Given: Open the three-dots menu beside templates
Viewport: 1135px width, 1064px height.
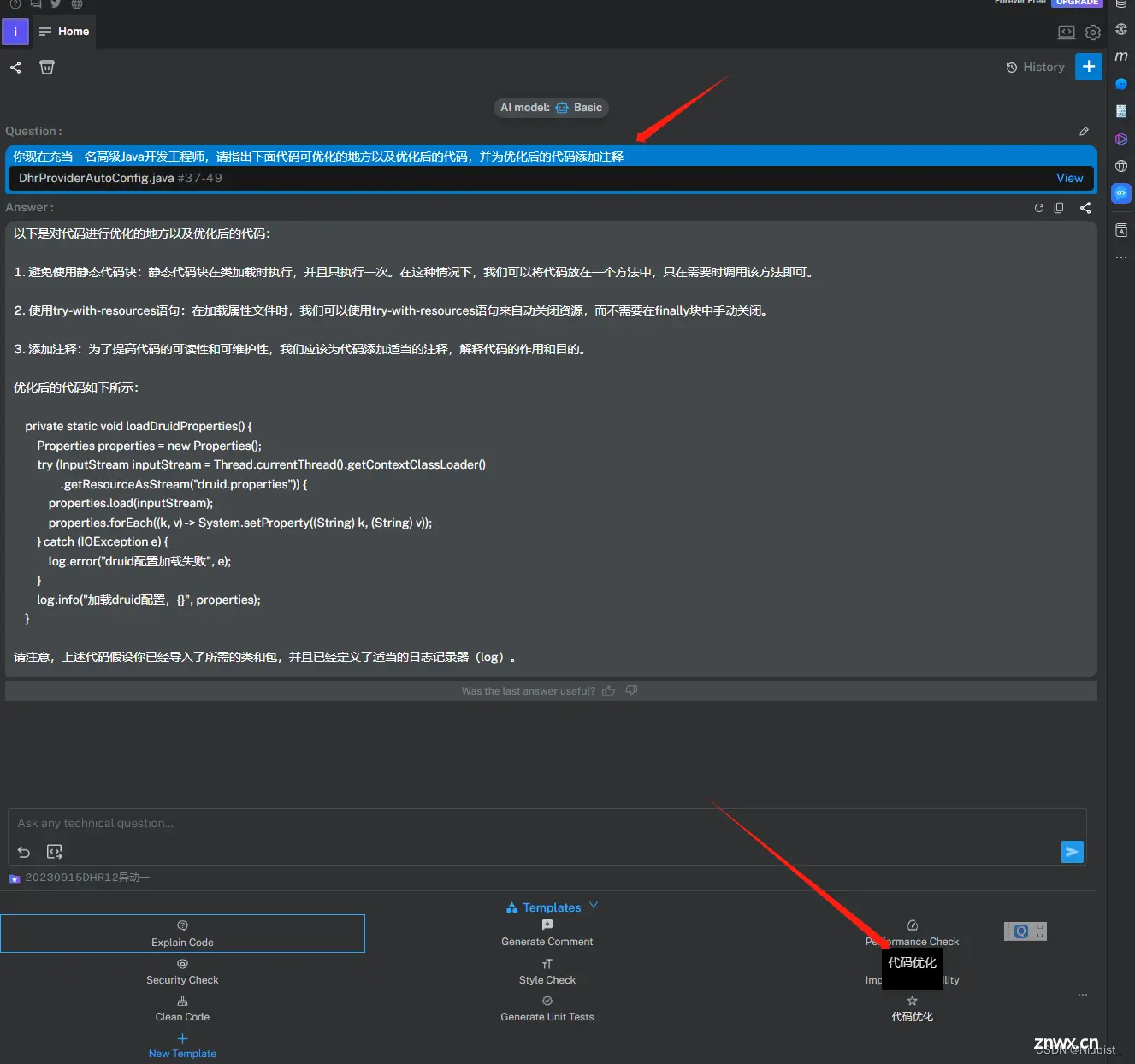Looking at the screenshot, I should click(1083, 995).
